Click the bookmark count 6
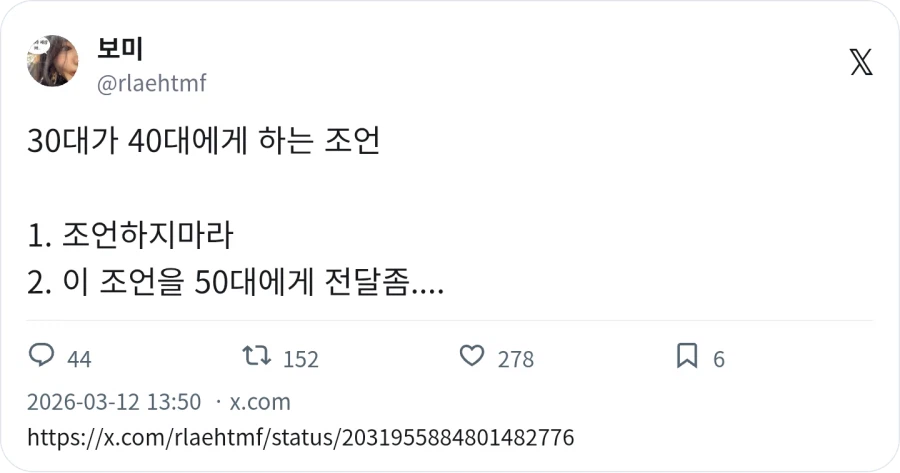The image size is (900, 473). point(718,359)
